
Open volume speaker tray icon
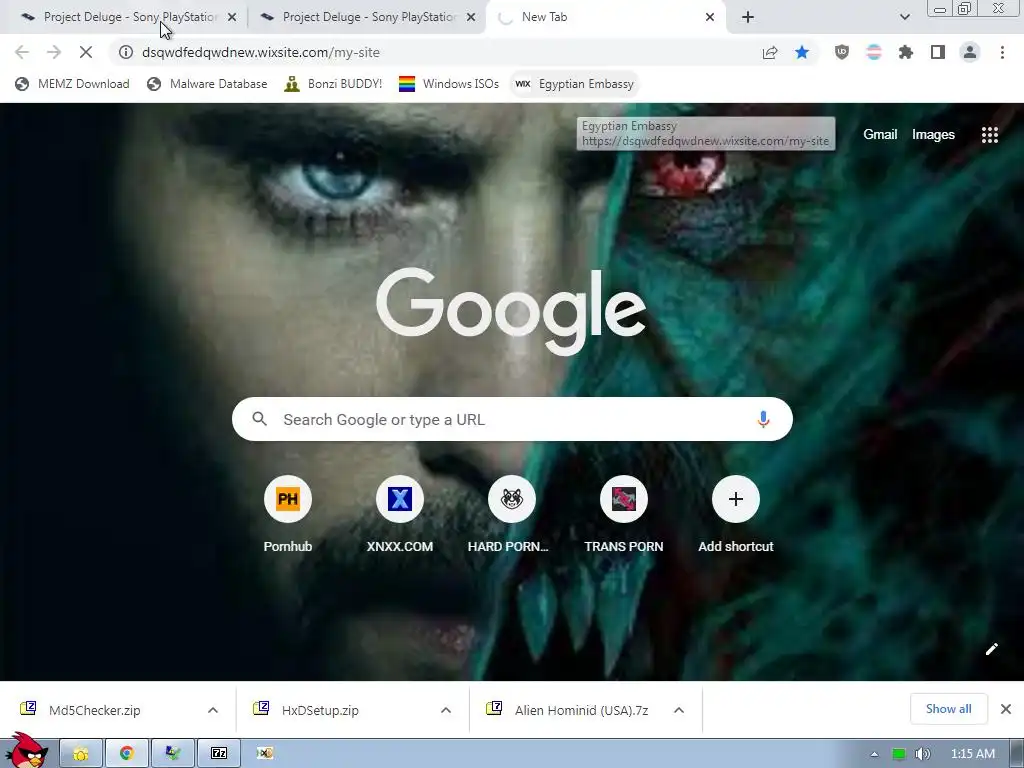(922, 754)
